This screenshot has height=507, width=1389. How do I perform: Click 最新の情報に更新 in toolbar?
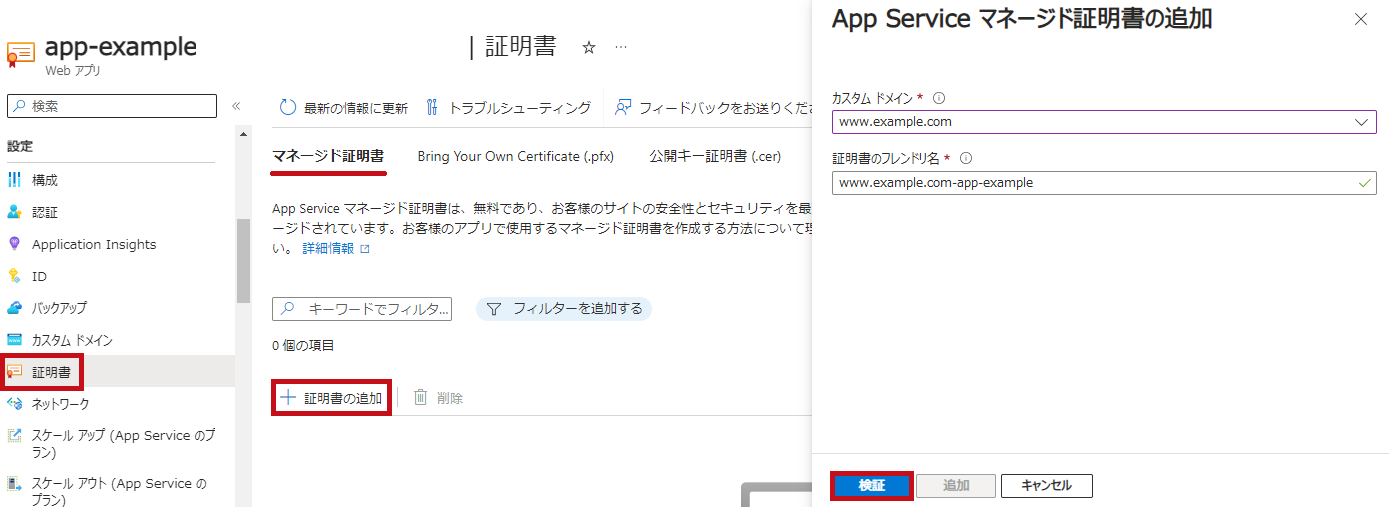(x=344, y=107)
